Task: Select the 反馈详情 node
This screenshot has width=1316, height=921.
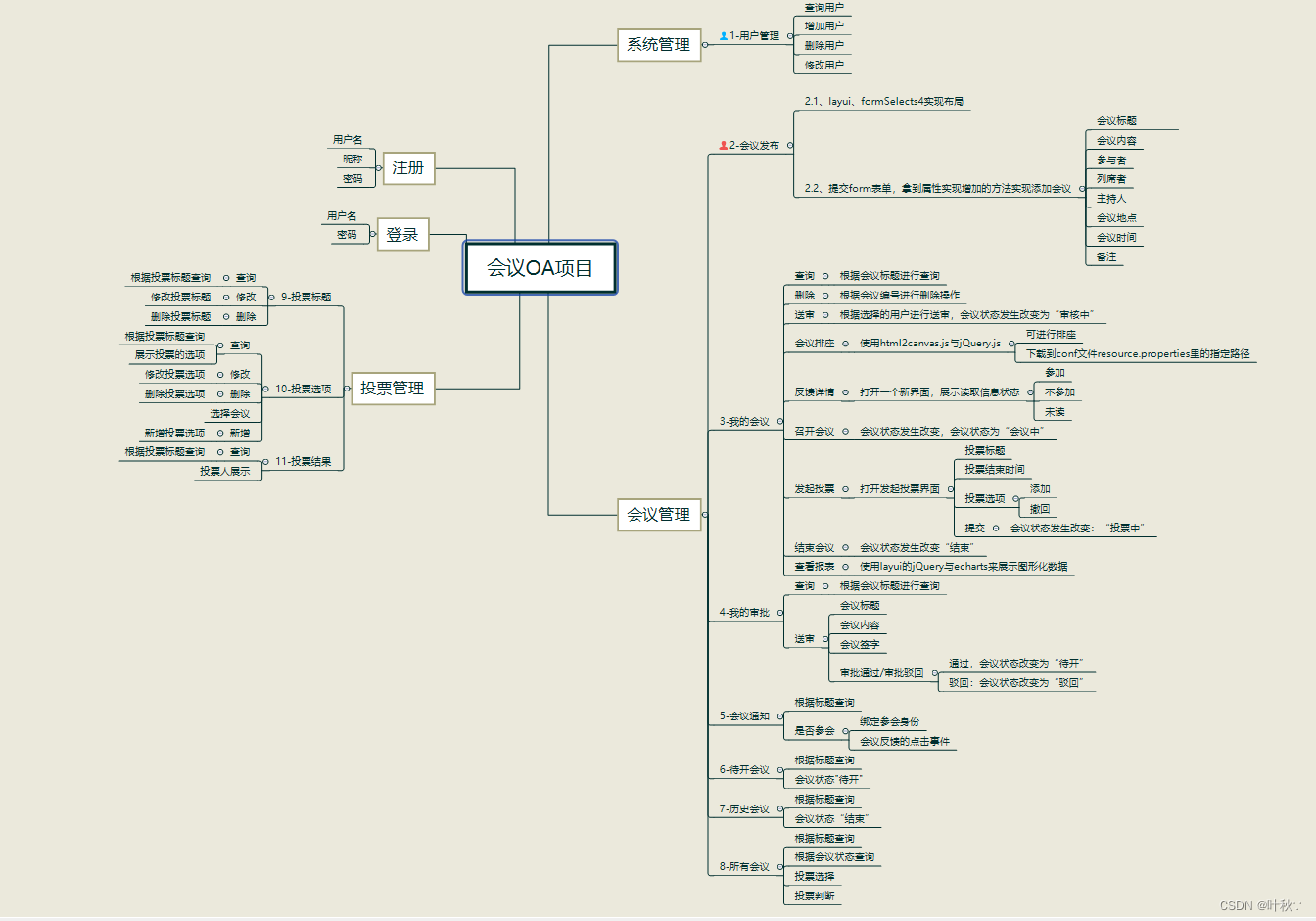Action: click(814, 392)
